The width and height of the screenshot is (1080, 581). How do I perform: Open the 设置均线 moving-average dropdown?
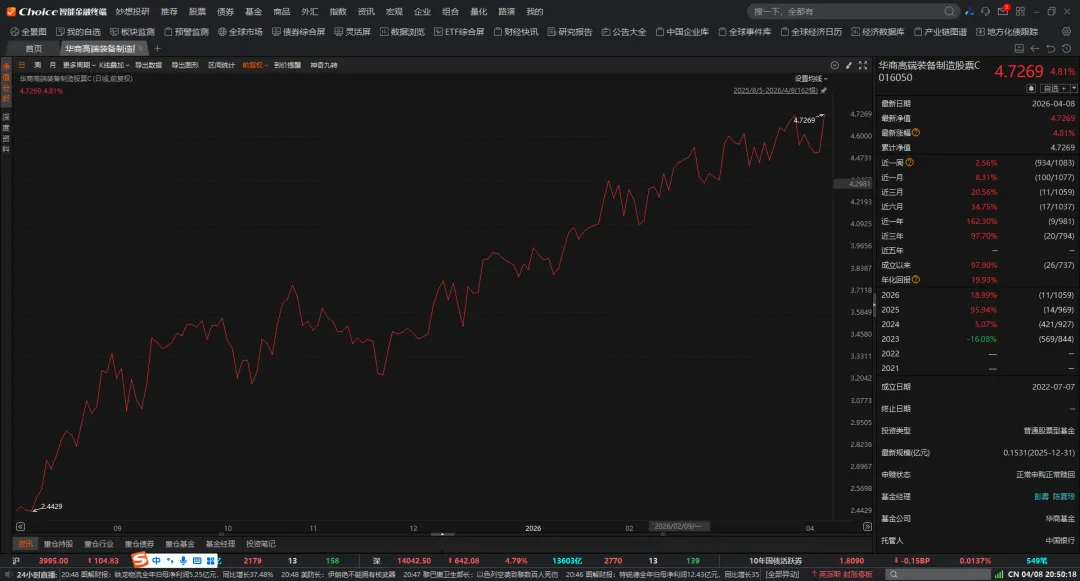click(811, 78)
